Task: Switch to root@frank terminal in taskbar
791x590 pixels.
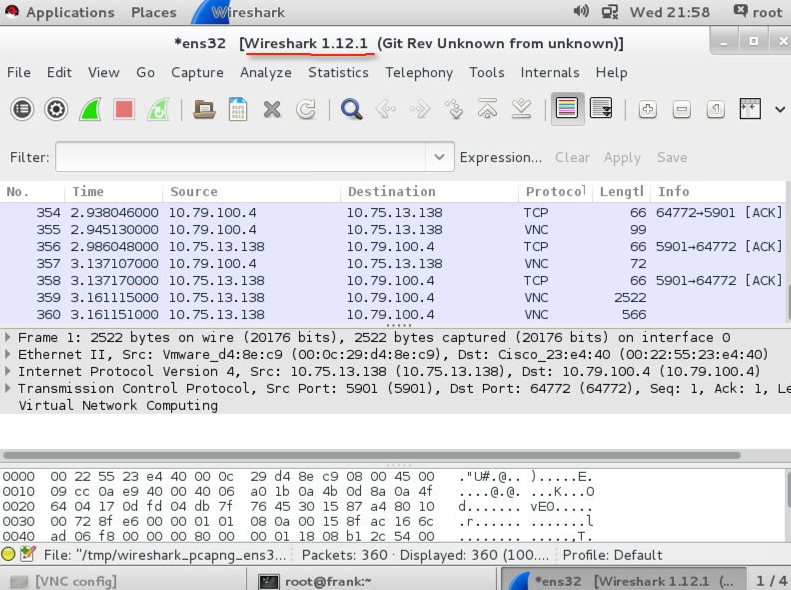Action: 372,581
